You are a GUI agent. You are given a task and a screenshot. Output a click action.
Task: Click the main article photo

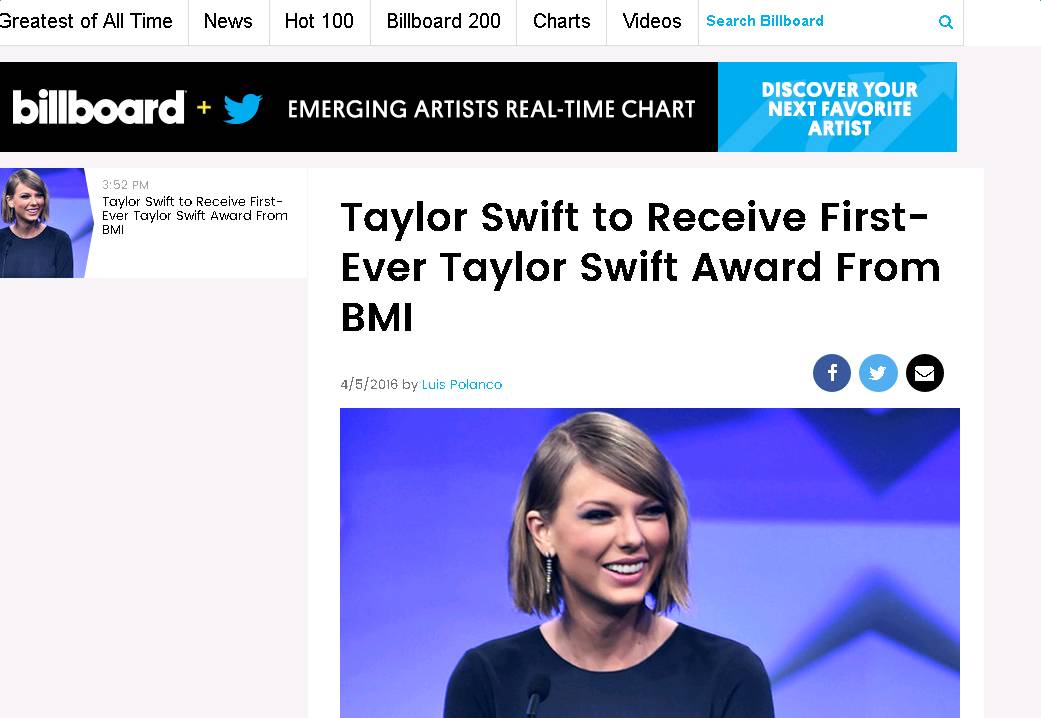(649, 563)
